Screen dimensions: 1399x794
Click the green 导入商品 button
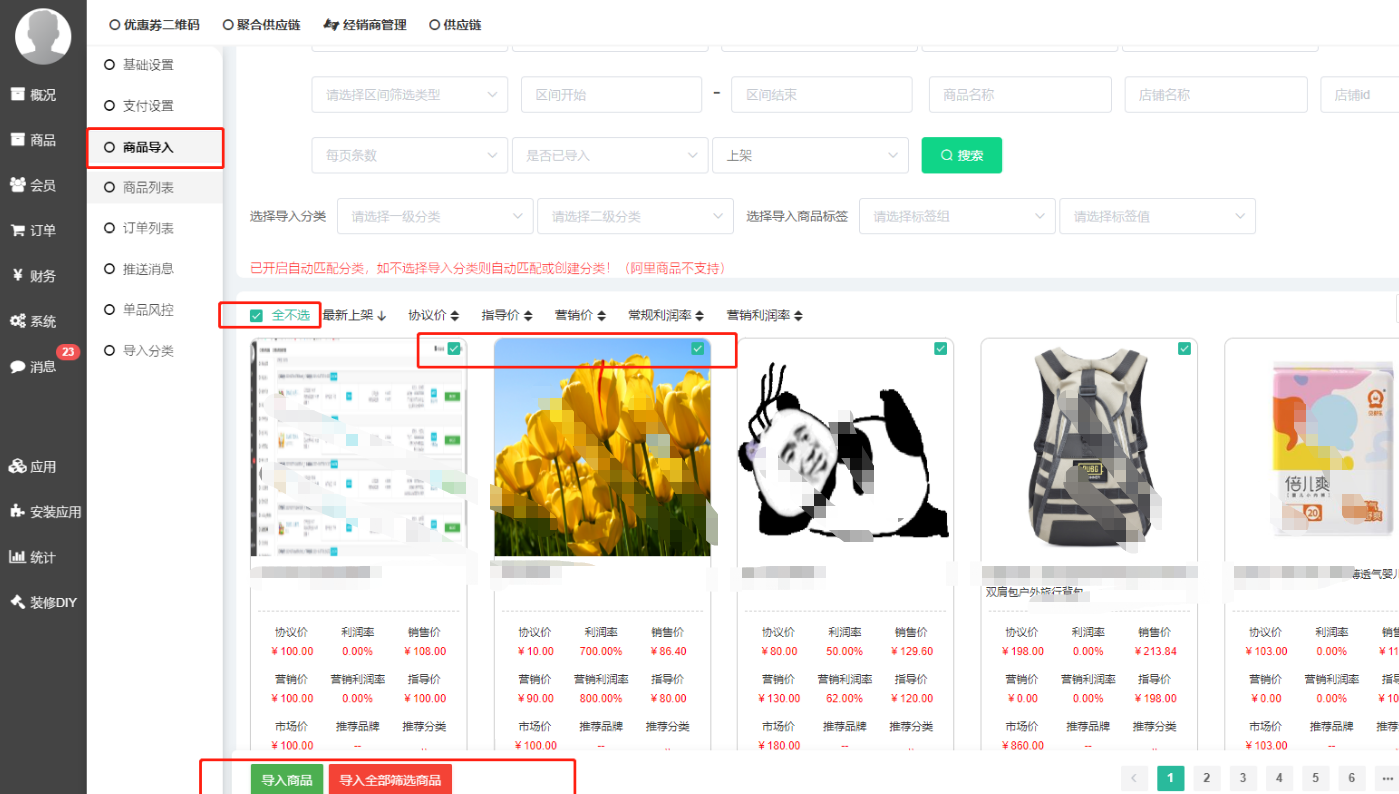[287, 780]
